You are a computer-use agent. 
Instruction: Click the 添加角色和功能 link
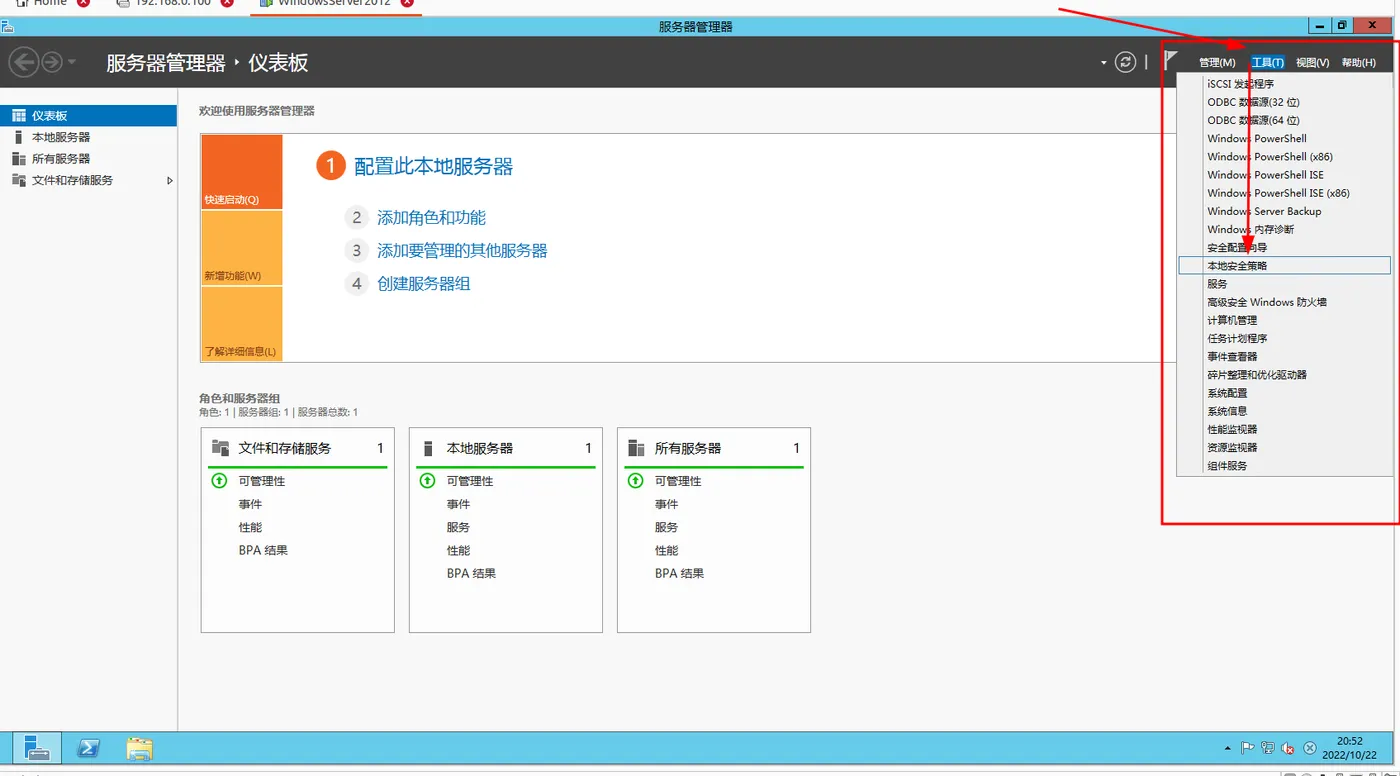click(431, 217)
